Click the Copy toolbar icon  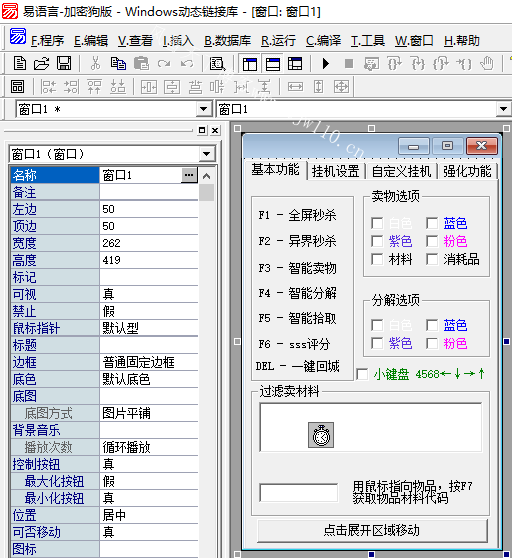pyautogui.click(x=118, y=64)
